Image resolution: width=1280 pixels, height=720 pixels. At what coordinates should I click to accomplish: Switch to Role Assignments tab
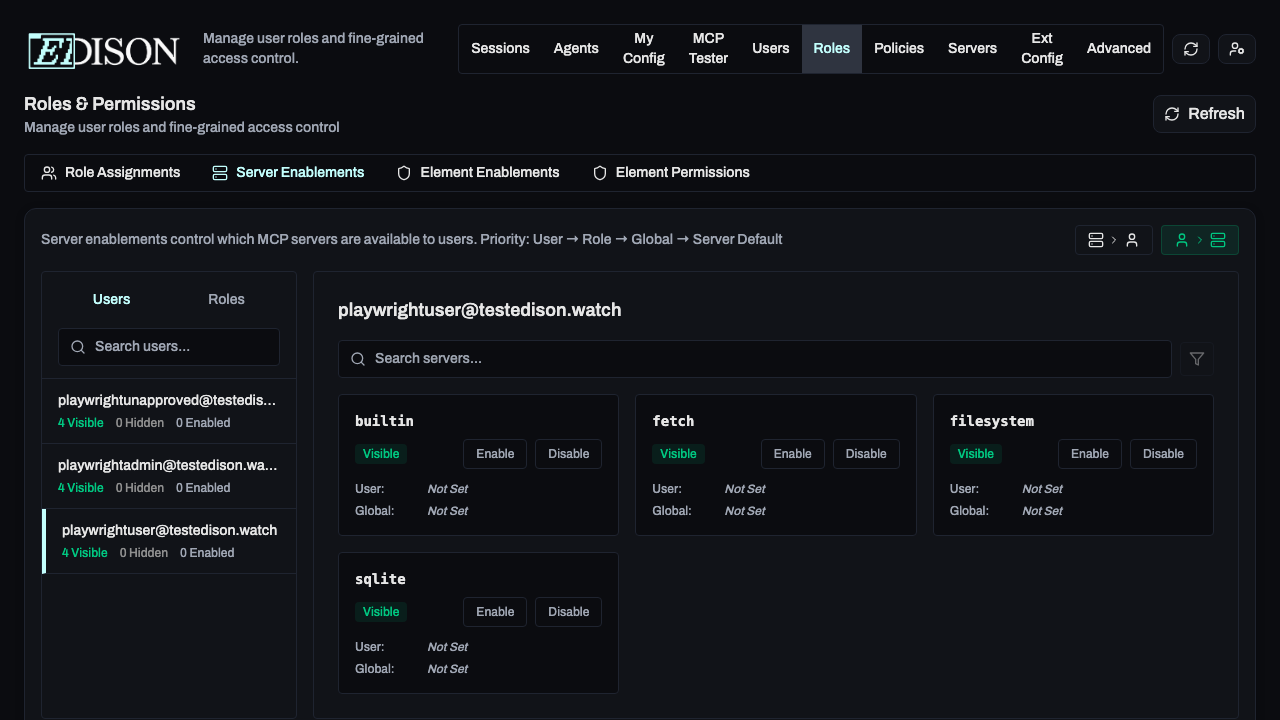click(x=111, y=173)
